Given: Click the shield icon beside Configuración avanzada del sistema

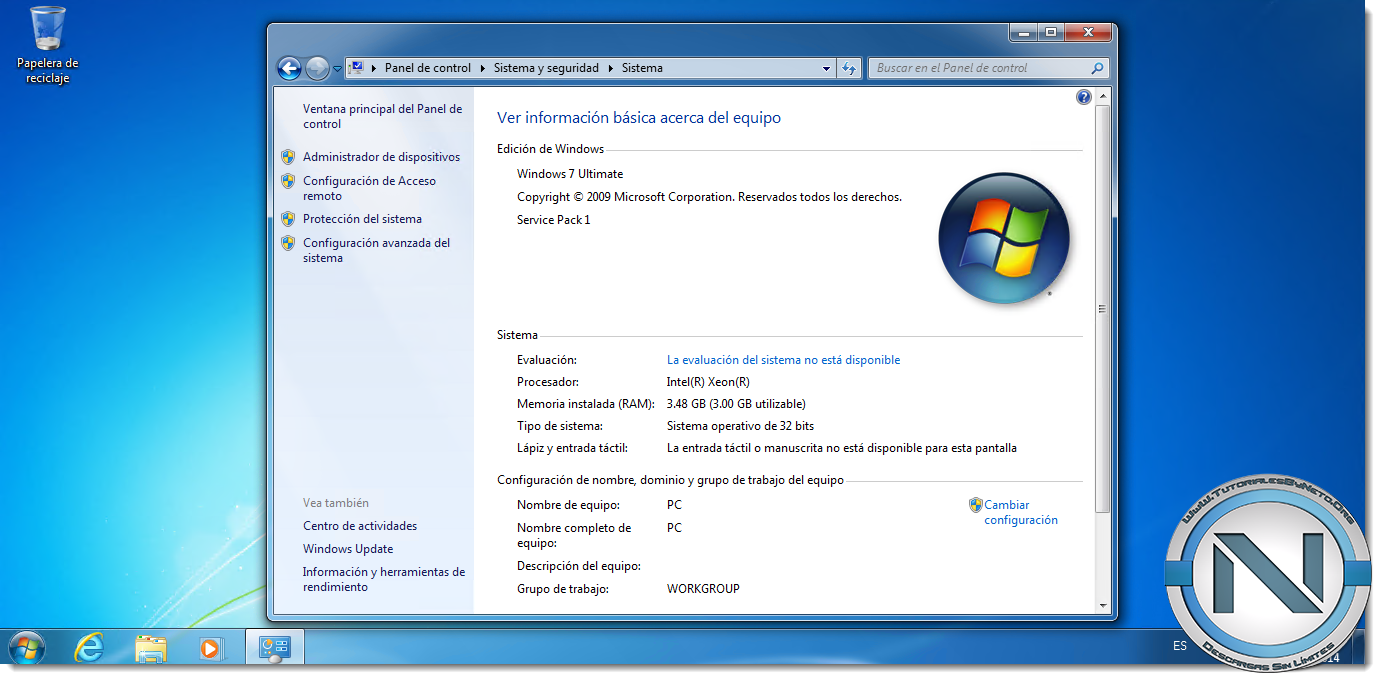Looking at the screenshot, I should pos(288,243).
